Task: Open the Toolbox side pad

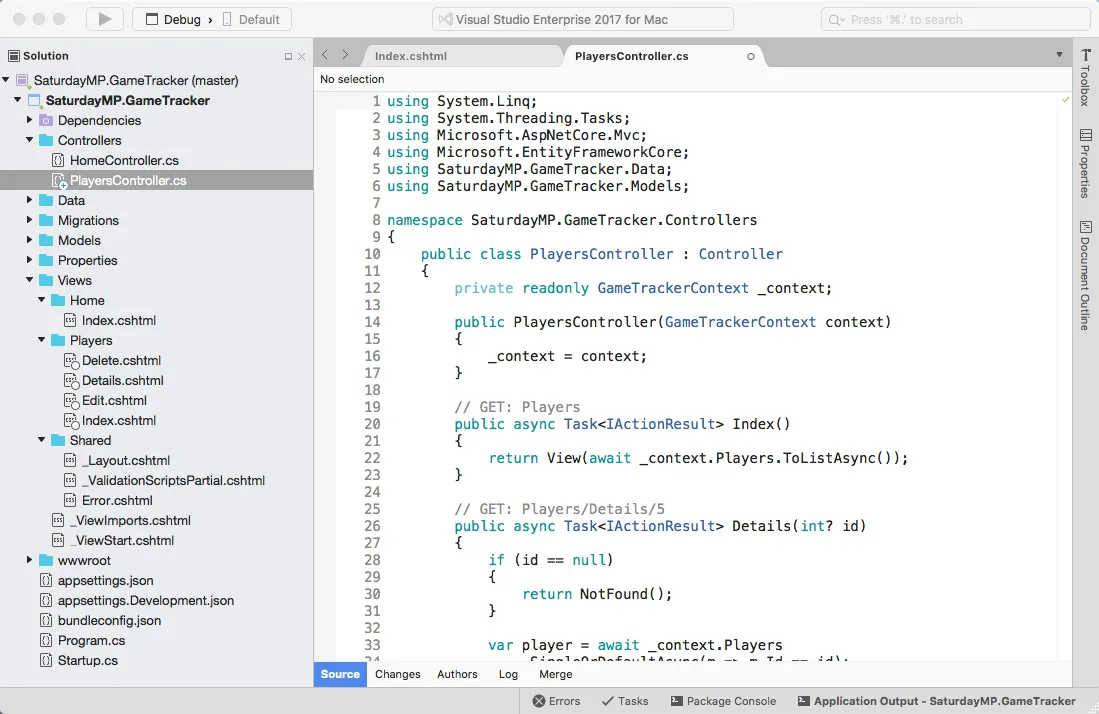Action: (x=1086, y=77)
